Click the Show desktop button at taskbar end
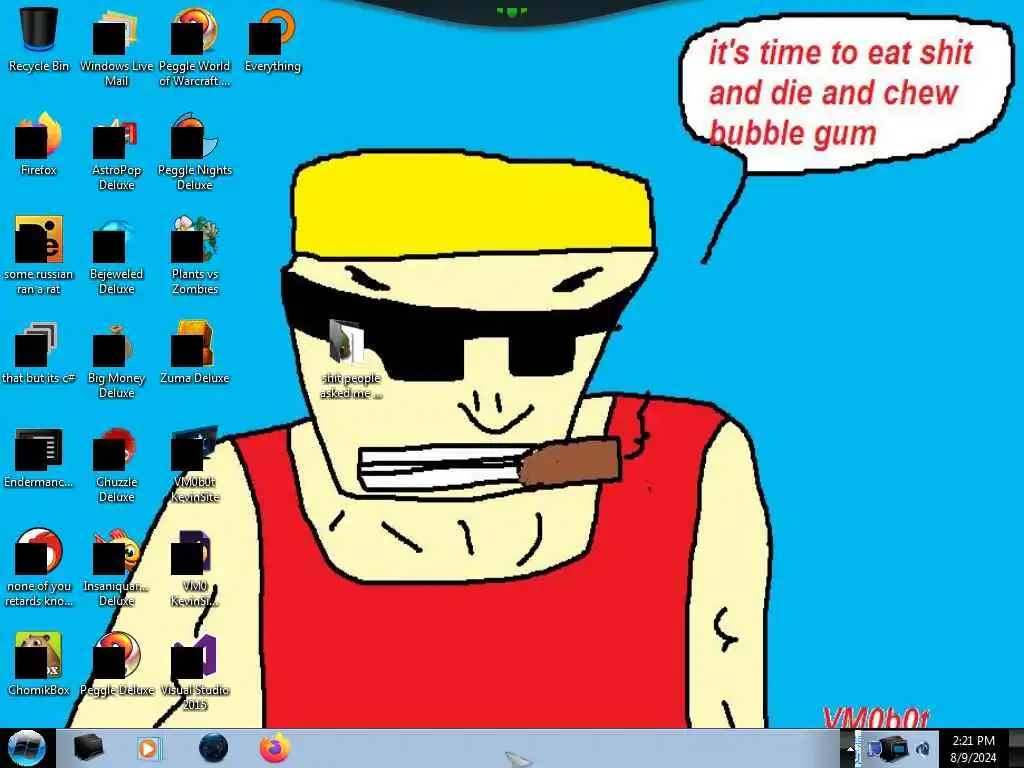This screenshot has width=1024, height=768. pyautogui.click(x=1016, y=748)
